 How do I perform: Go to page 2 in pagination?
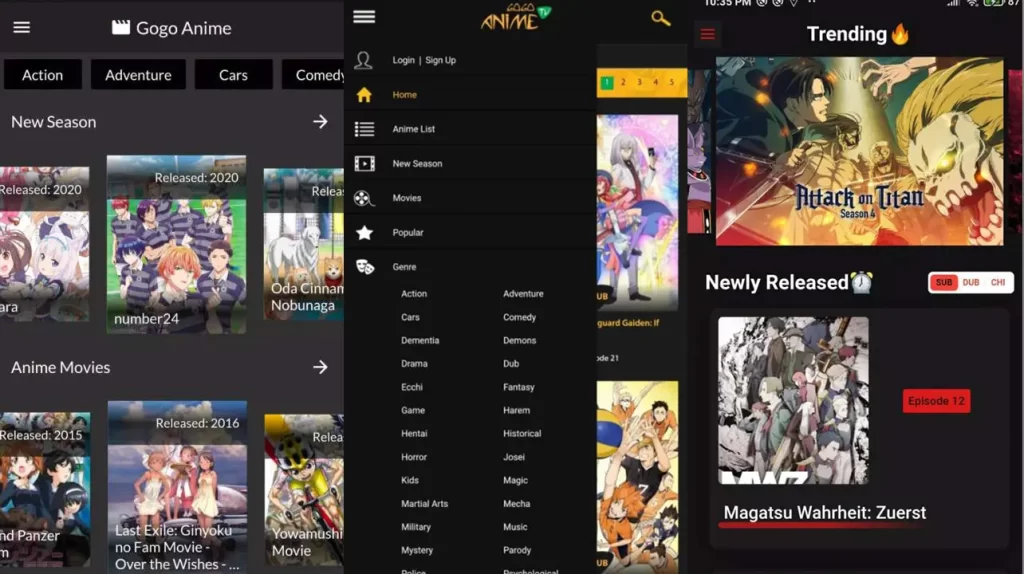(x=623, y=82)
